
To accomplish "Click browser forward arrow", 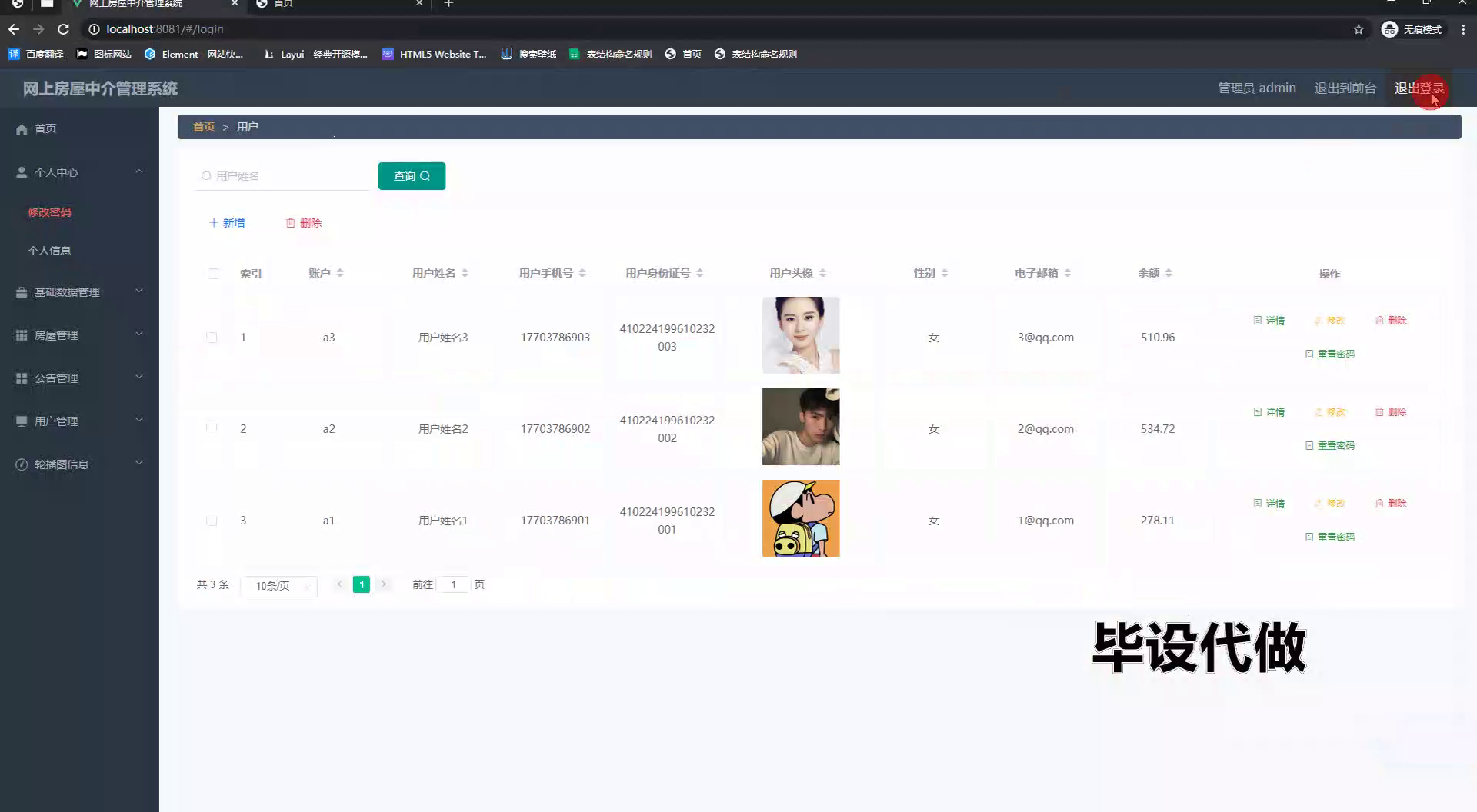I will 38,29.
